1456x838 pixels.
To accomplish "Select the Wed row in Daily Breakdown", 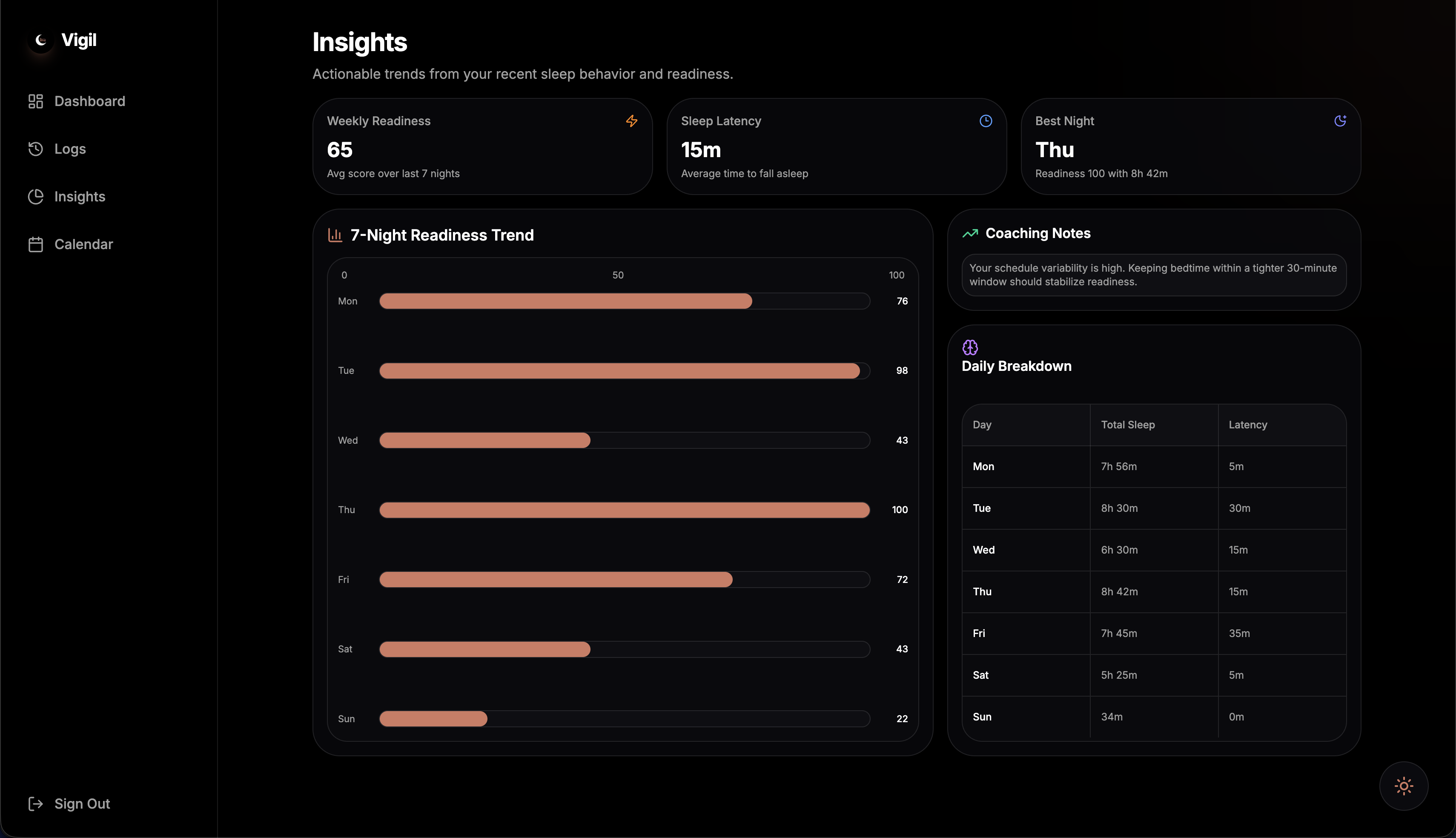I will pos(984,550).
